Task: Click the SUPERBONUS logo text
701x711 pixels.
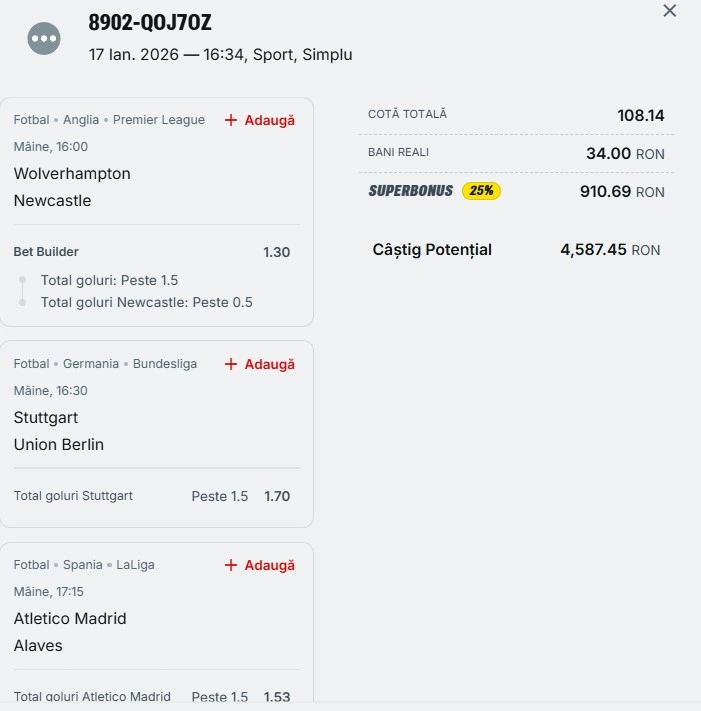Action: [x=410, y=190]
